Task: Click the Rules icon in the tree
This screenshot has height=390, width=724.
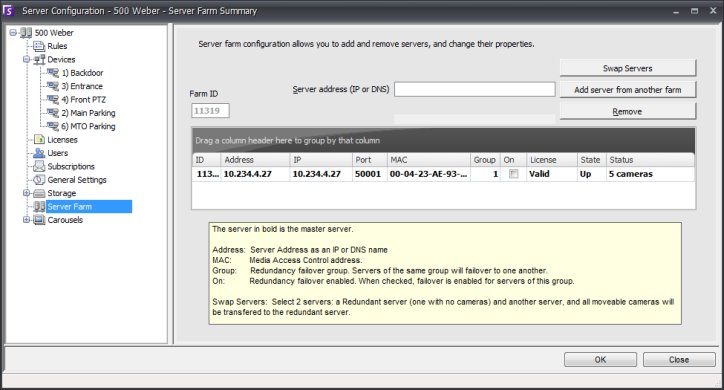Action: [39, 46]
